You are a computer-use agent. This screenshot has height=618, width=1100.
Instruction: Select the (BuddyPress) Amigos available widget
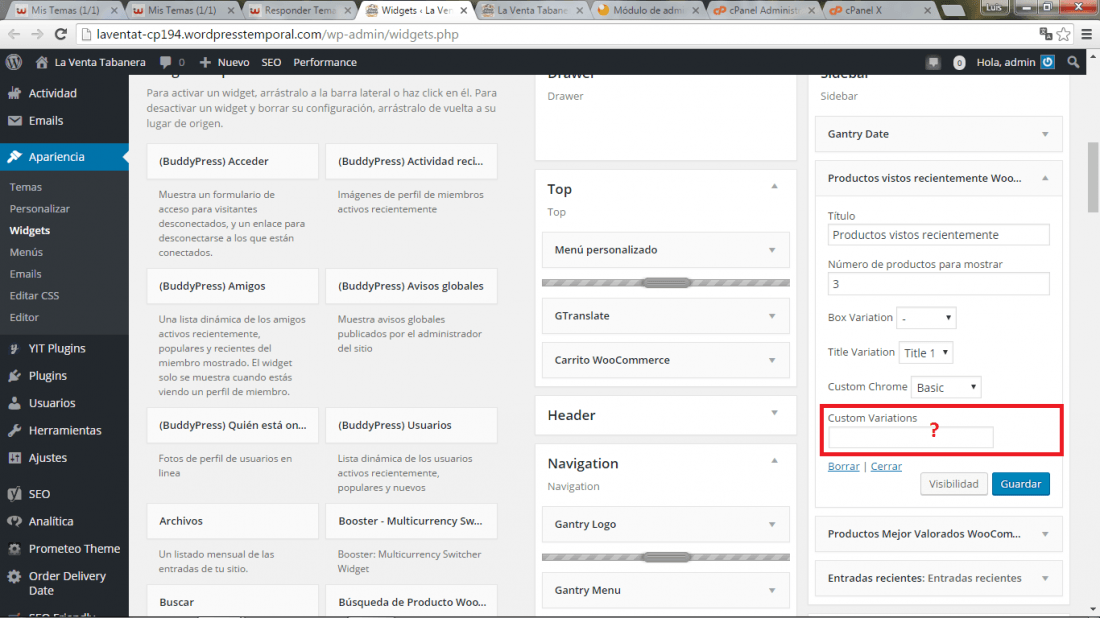pos(232,286)
